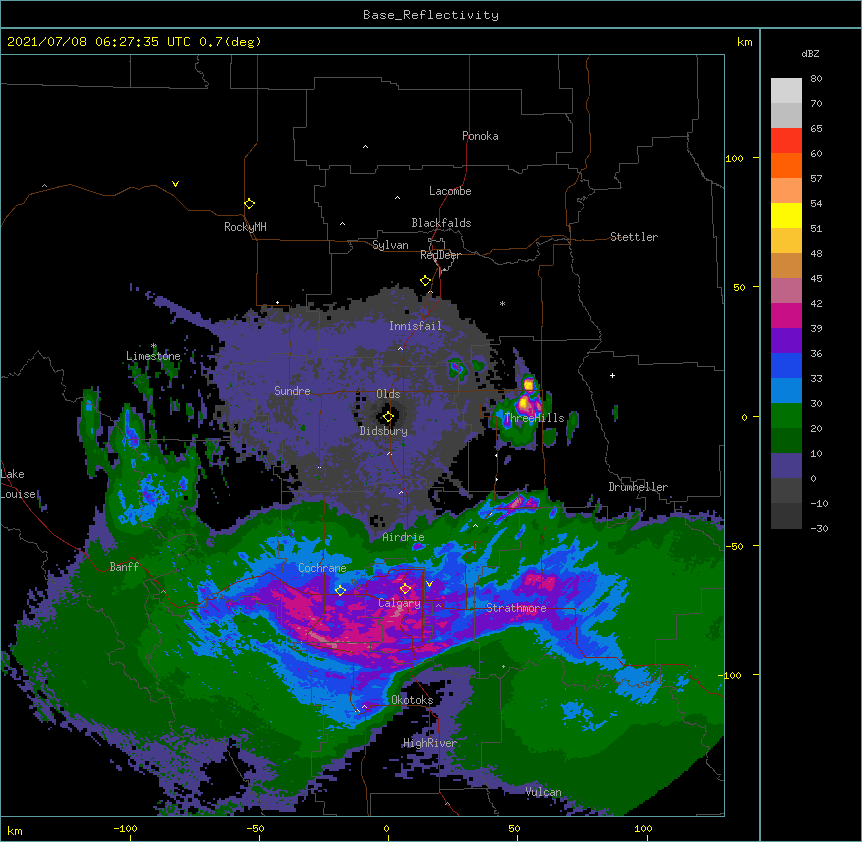862x842 pixels.
Task: Click the Calgary city label
Action: pos(399,603)
